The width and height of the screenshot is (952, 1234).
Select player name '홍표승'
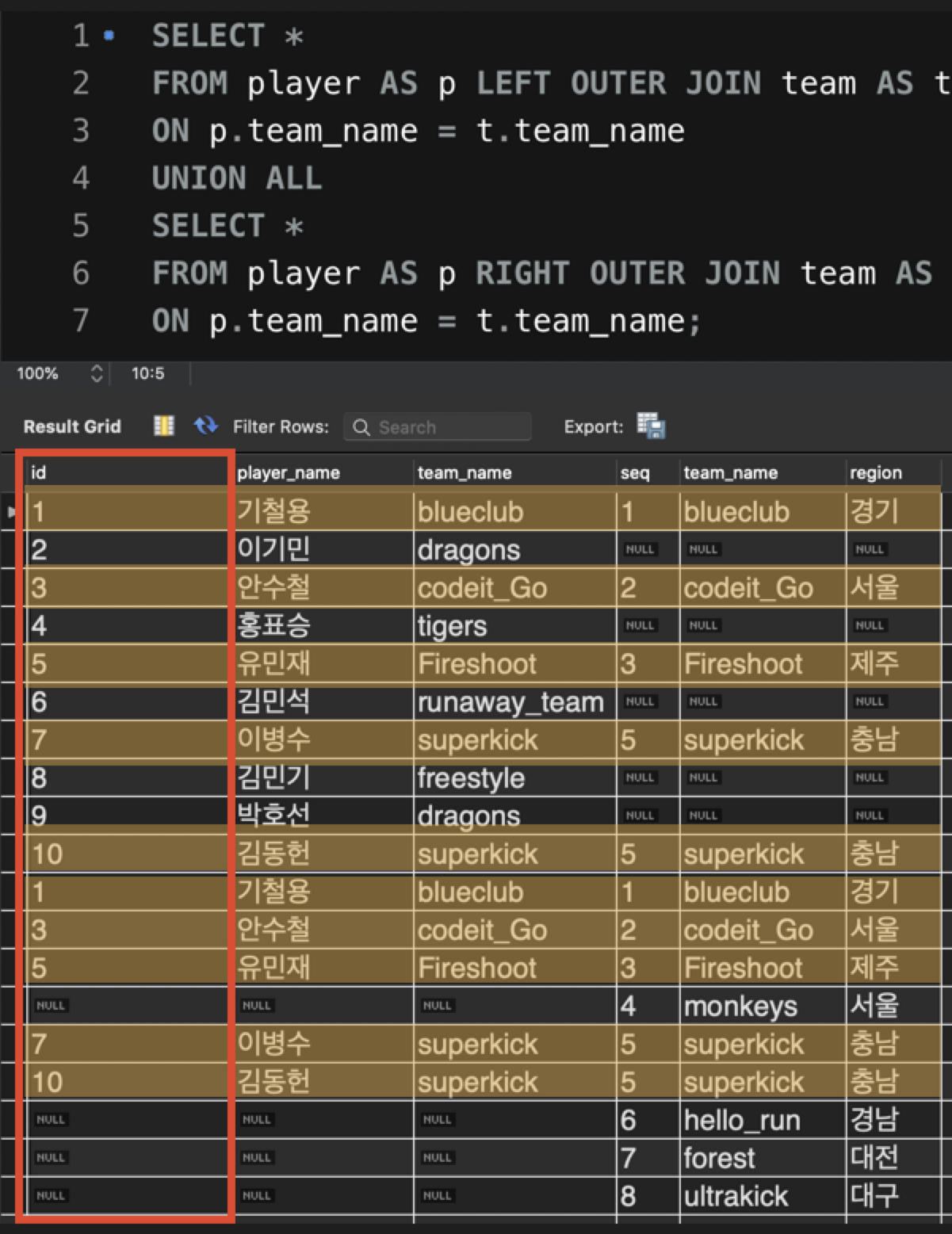(x=323, y=626)
